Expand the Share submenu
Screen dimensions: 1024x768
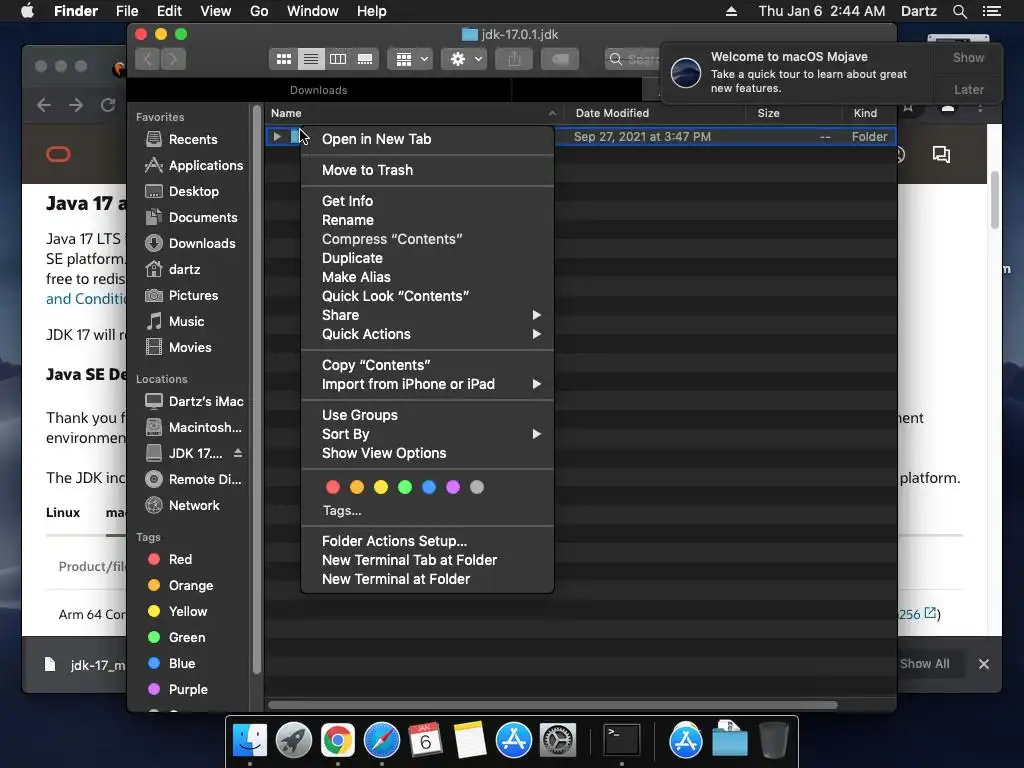click(x=427, y=315)
